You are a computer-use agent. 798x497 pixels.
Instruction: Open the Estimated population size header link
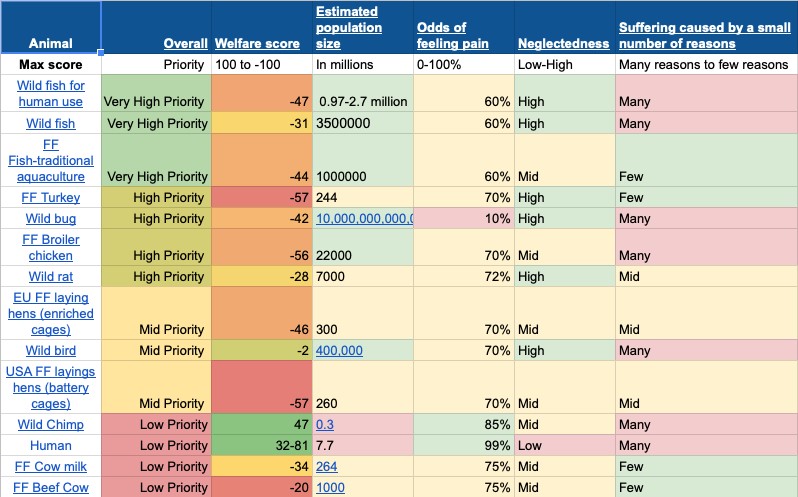point(349,27)
